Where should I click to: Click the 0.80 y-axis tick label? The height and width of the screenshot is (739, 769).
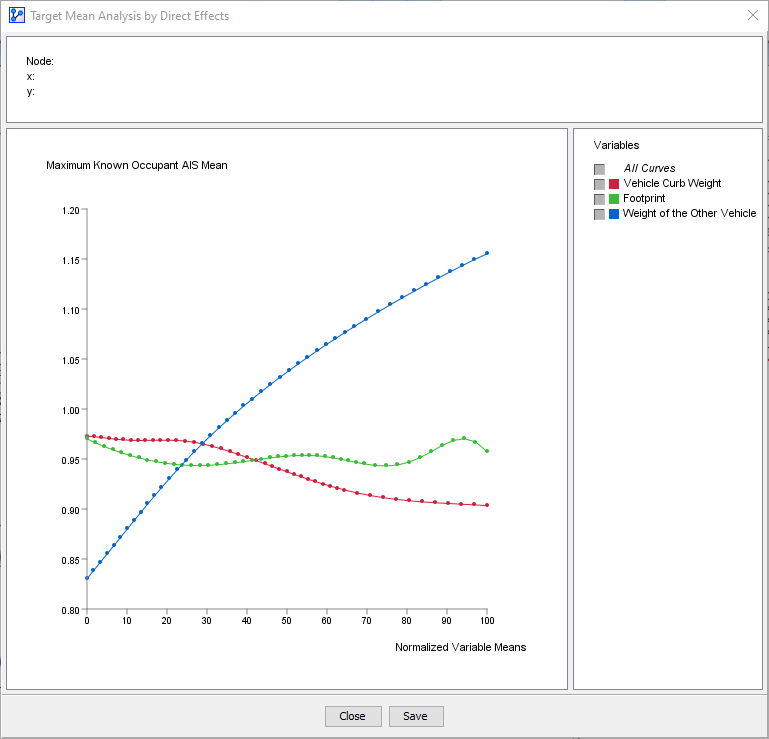click(x=71, y=611)
